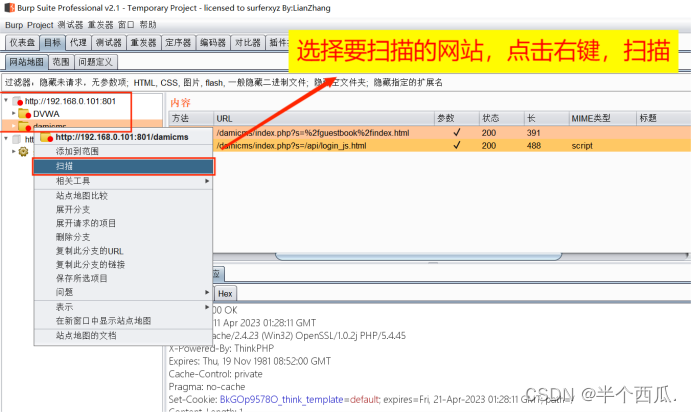Click the DVWA folder icon
691x413 pixels.
(x=24, y=114)
